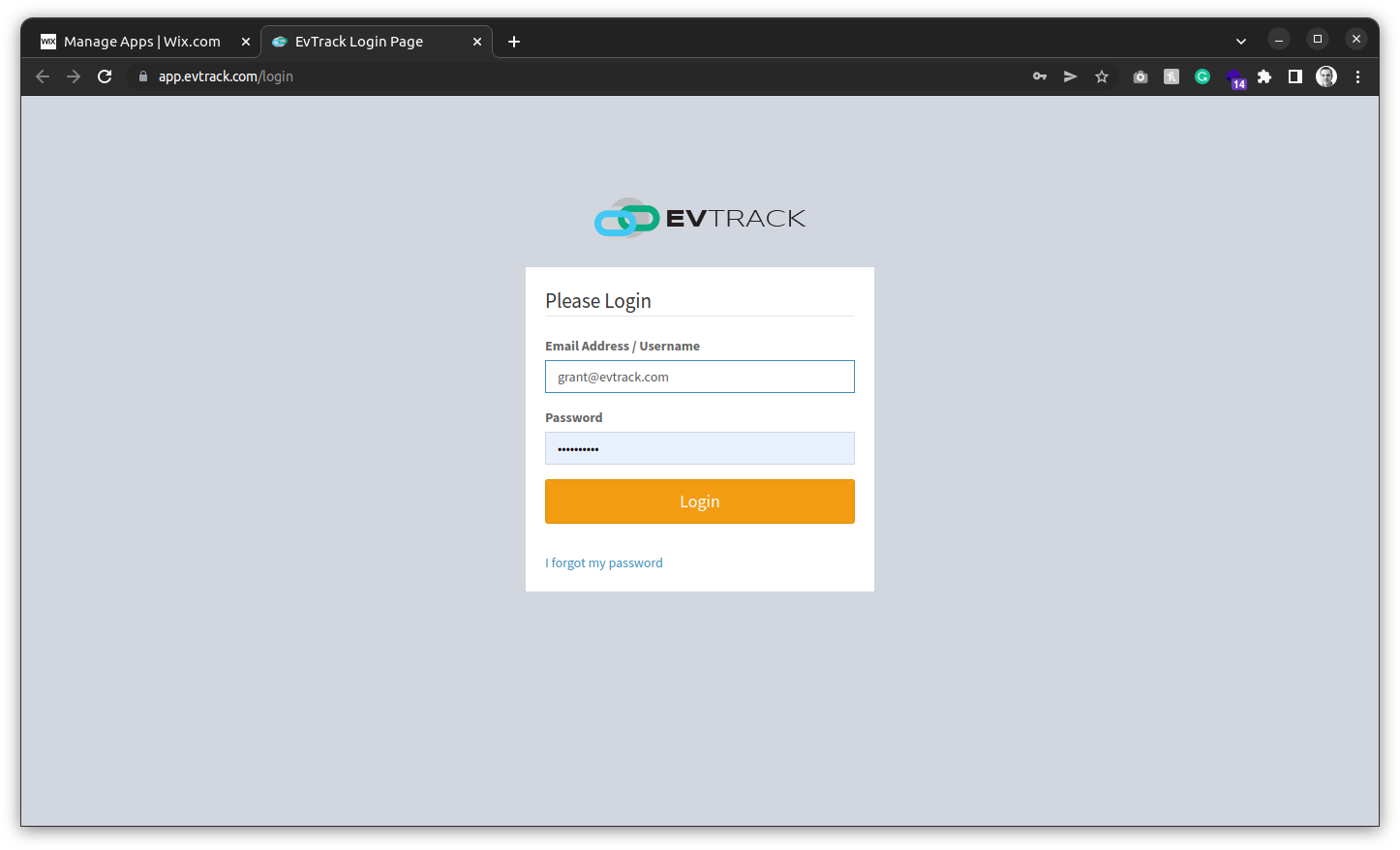Image resolution: width=1400 pixels, height=850 pixels.
Task: Go back to the previous page
Action: click(43, 76)
